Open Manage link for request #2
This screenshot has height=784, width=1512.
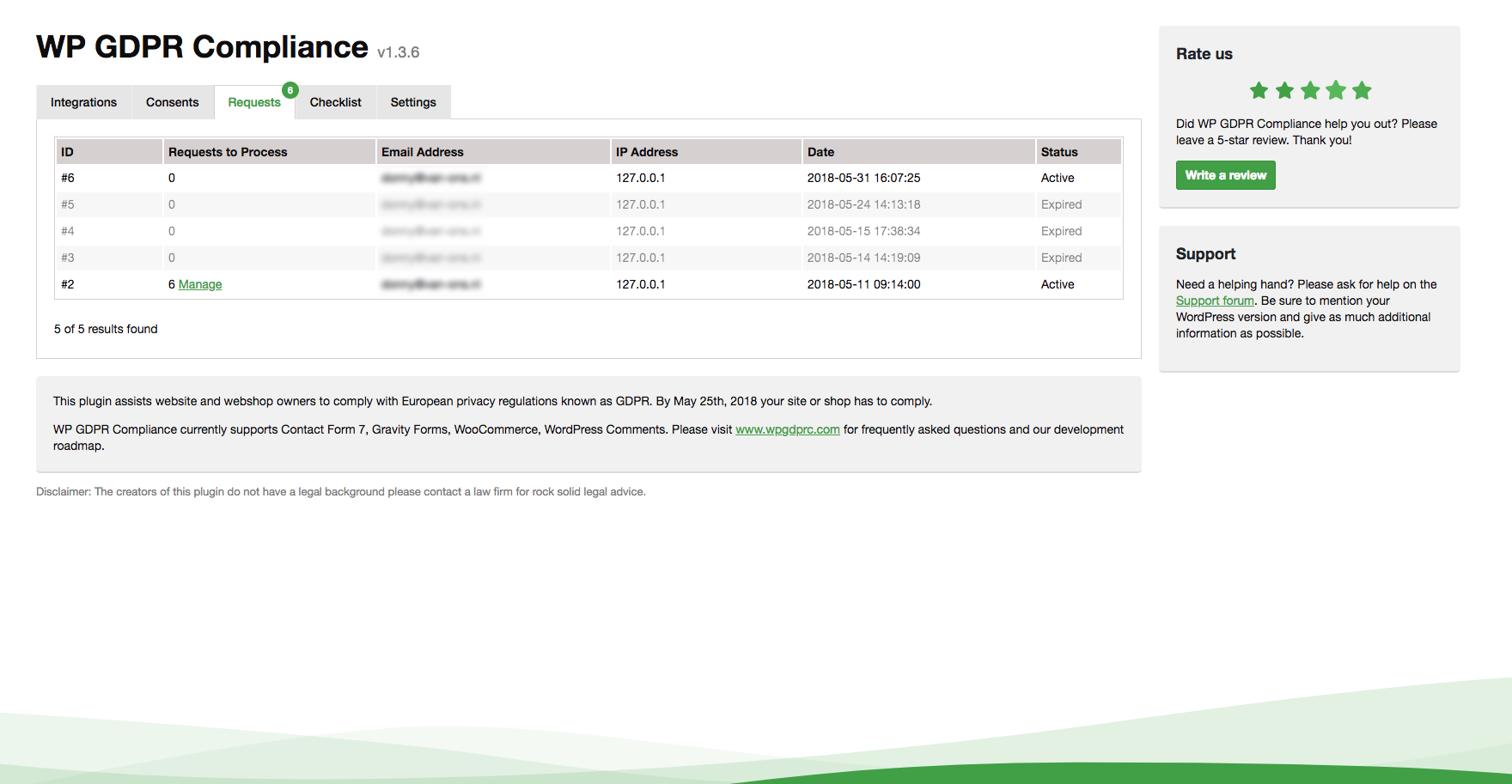(200, 284)
